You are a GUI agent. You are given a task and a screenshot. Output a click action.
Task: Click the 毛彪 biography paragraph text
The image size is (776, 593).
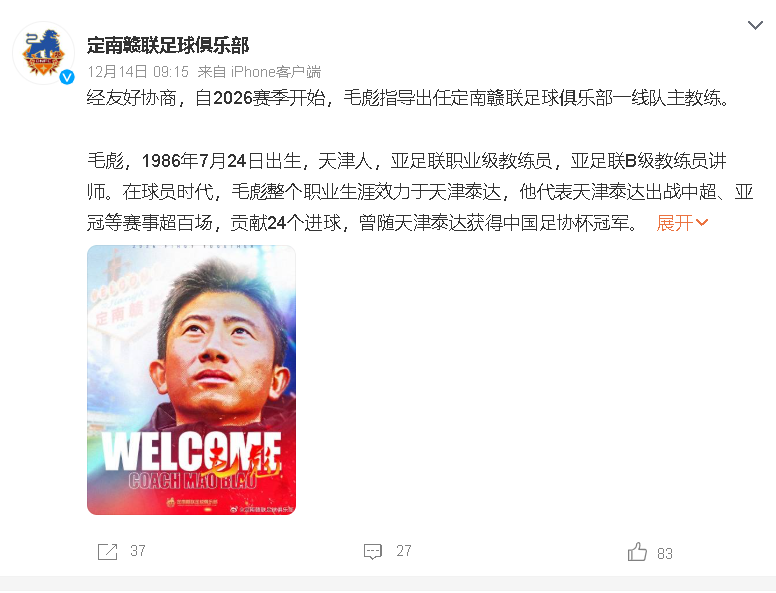click(420, 192)
